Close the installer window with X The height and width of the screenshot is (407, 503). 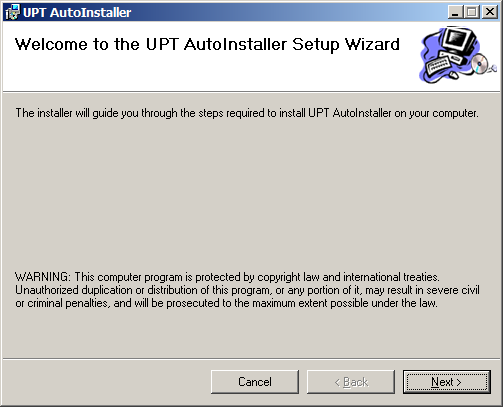coord(490,12)
